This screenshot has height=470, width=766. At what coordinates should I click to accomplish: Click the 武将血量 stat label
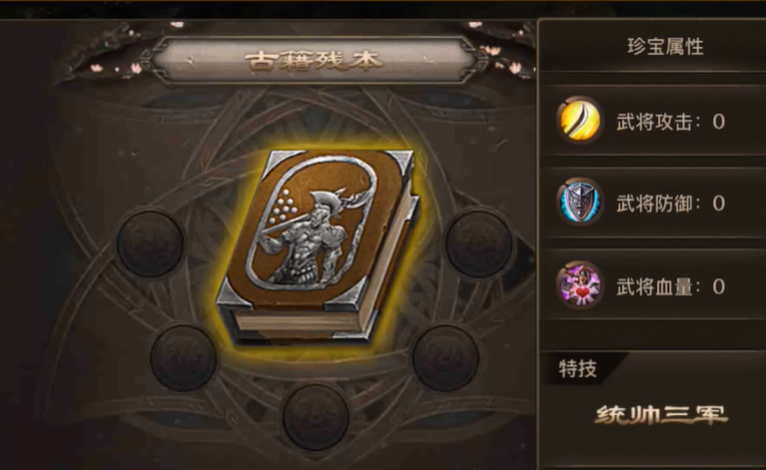click(655, 287)
